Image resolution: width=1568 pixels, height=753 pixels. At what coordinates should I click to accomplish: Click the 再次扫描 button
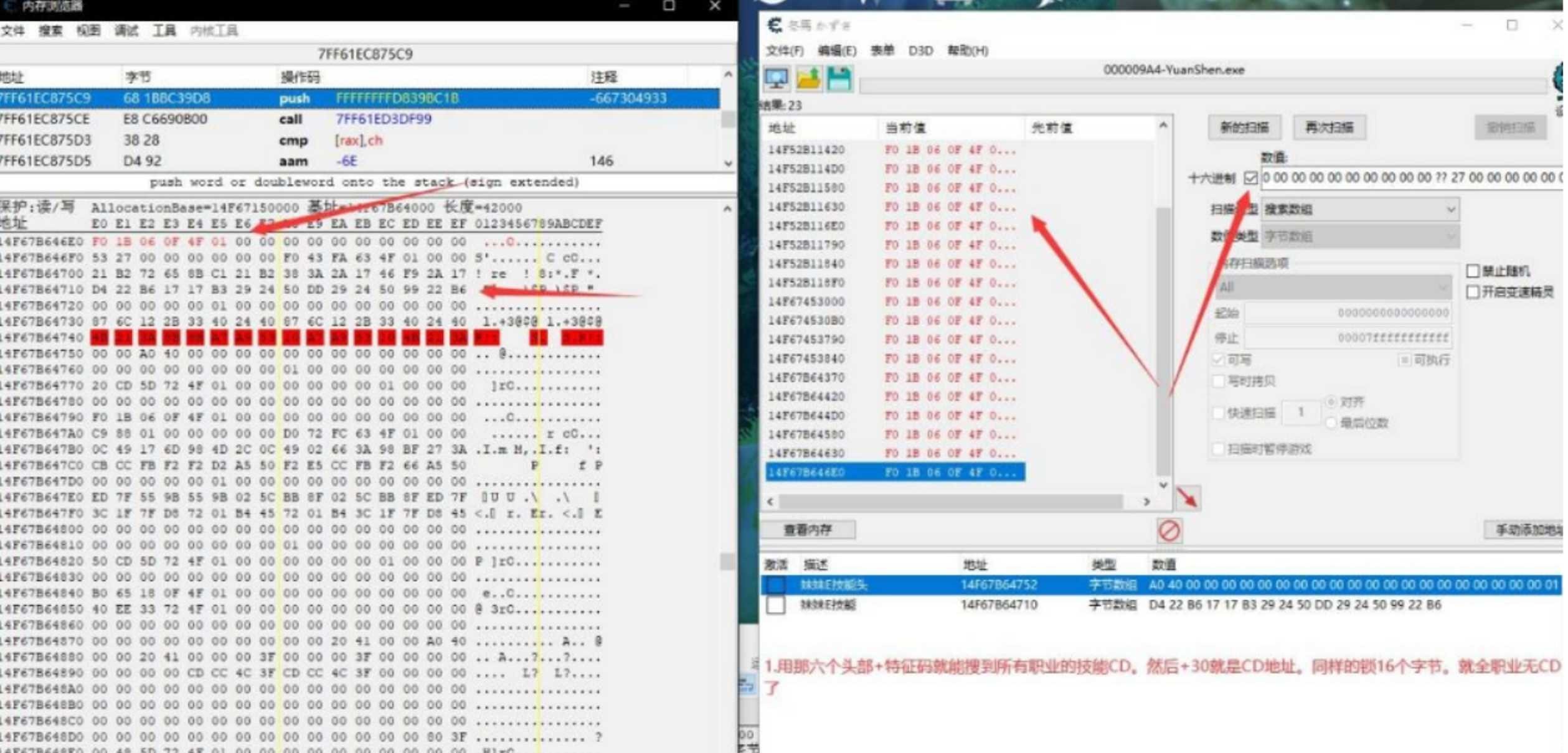click(x=1329, y=128)
